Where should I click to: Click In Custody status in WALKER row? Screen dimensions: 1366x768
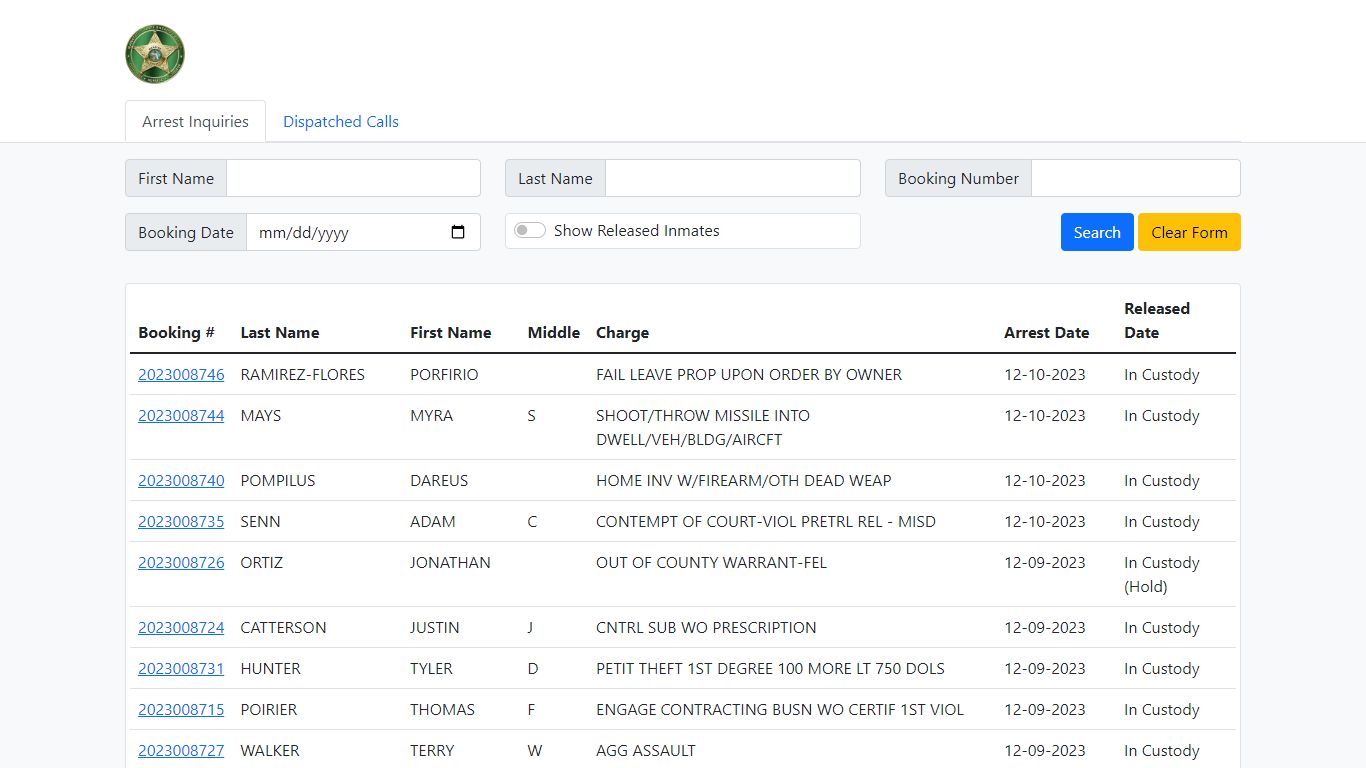coord(1162,751)
